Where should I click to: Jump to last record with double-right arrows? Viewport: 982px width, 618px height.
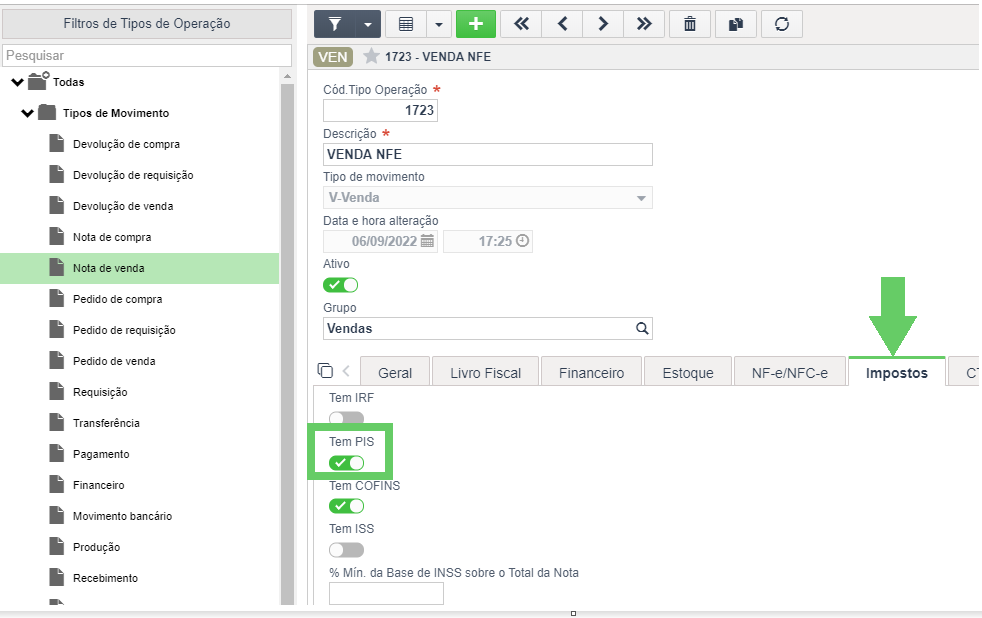644,24
